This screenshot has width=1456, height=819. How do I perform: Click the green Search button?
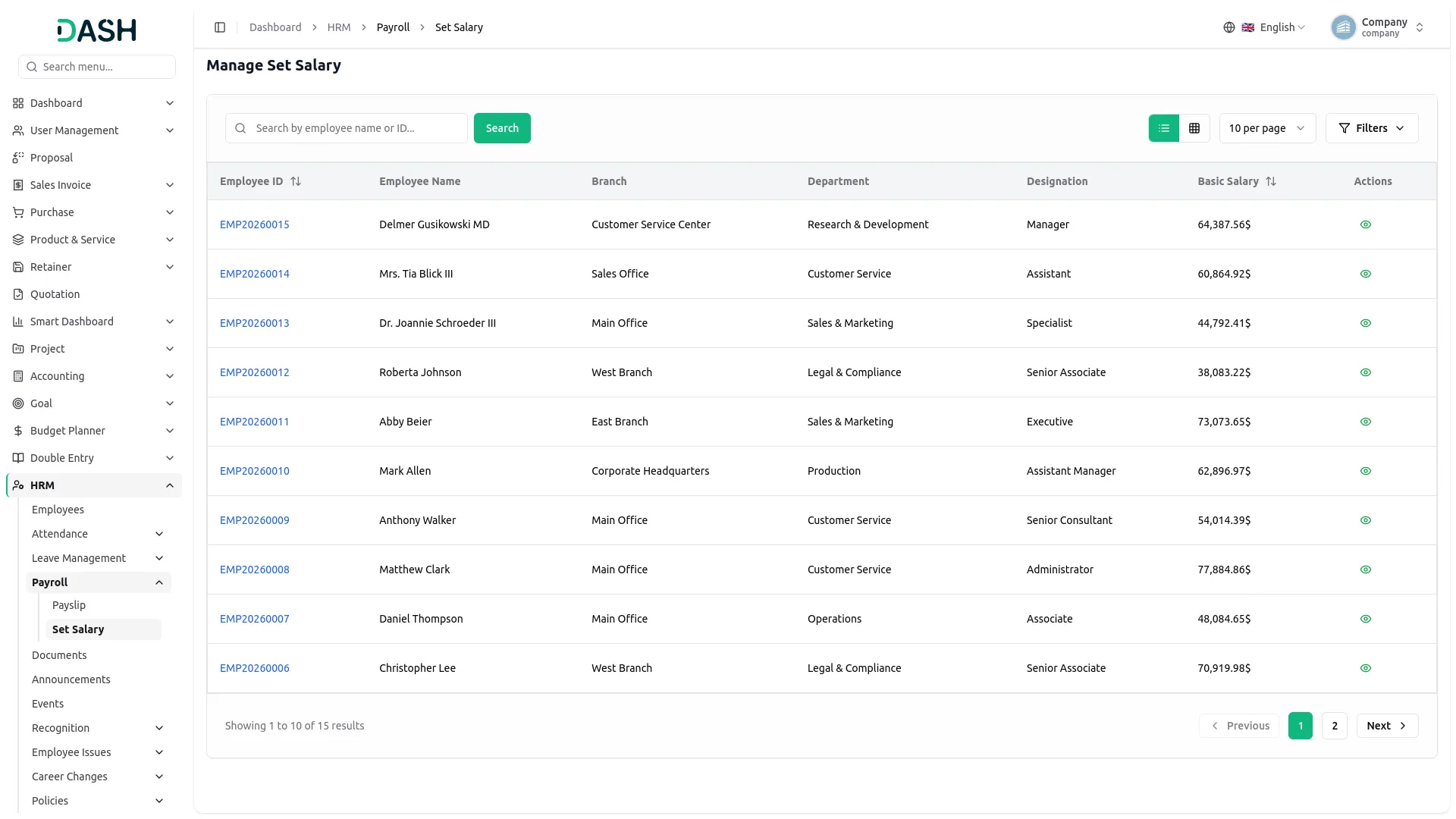(502, 128)
